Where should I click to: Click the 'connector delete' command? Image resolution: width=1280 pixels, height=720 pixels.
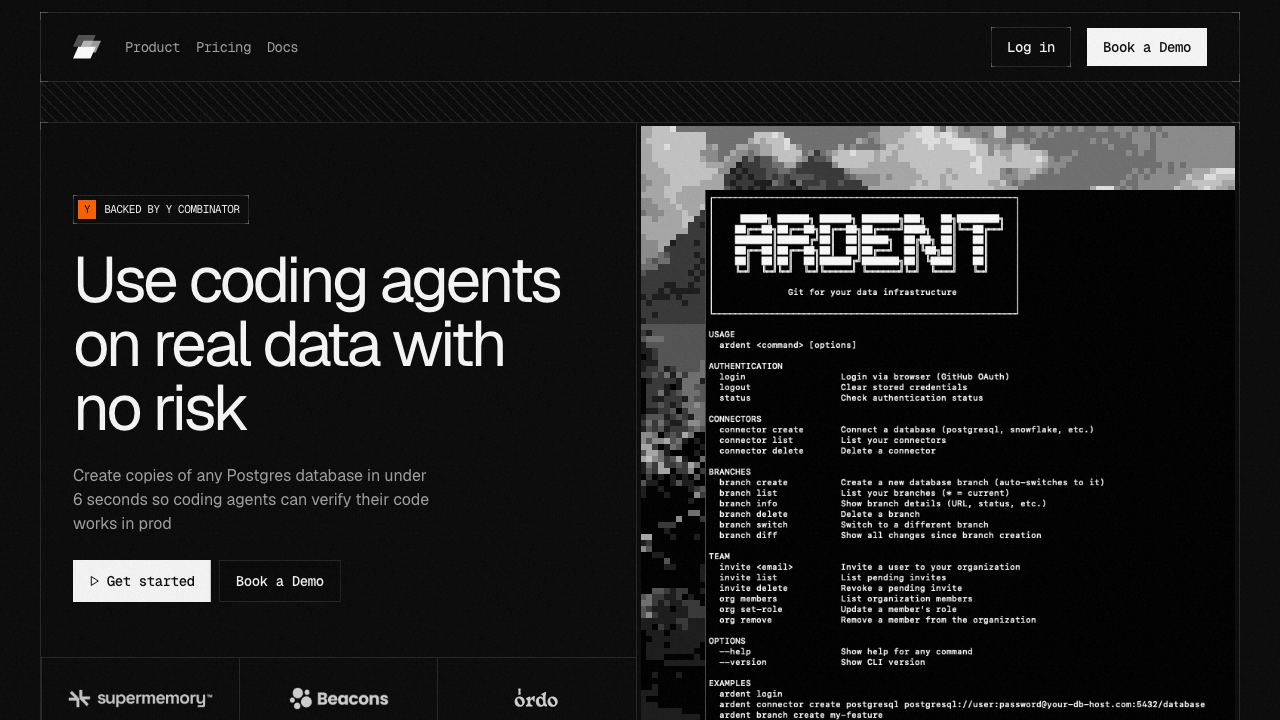tap(761, 451)
